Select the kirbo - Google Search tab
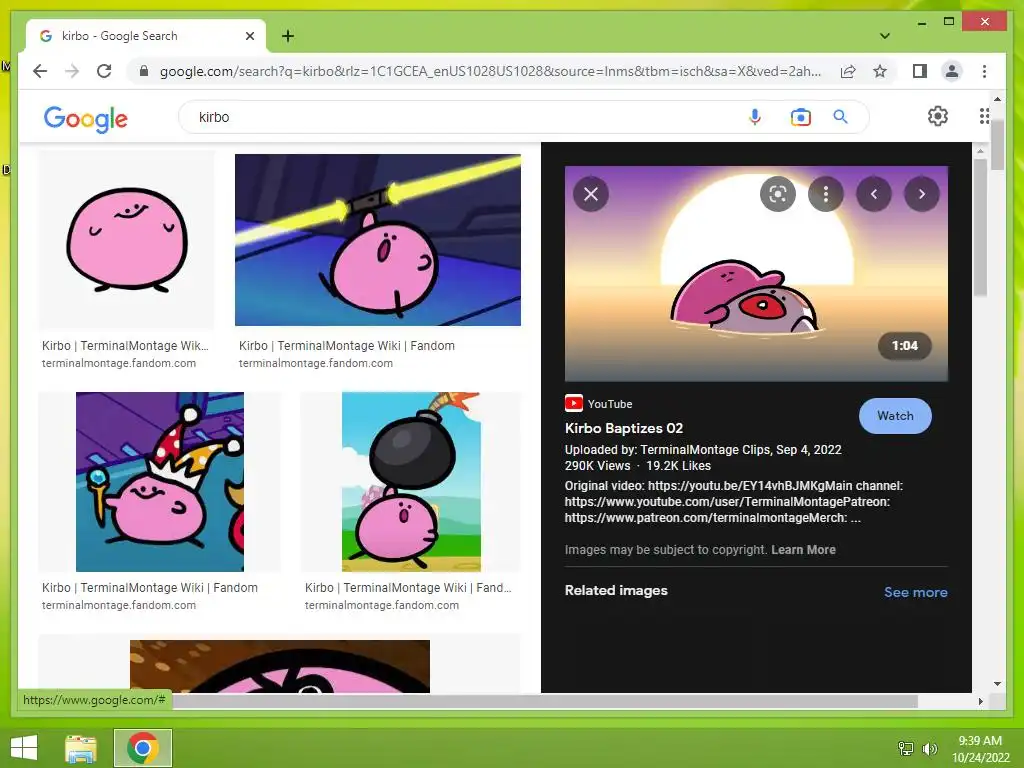The width and height of the screenshot is (1024, 768). [146, 36]
